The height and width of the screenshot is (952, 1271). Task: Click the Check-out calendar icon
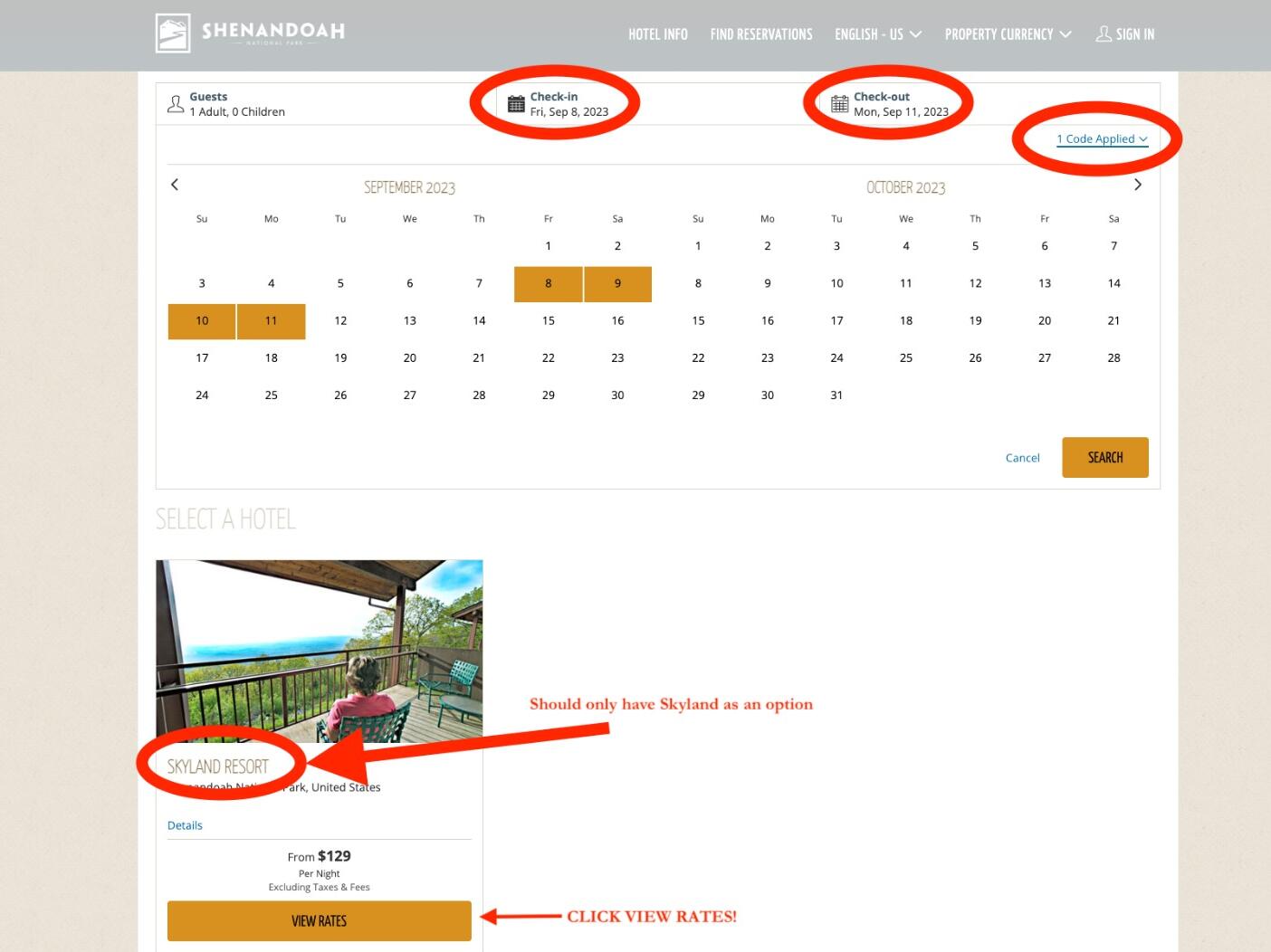pyautogui.click(x=840, y=104)
